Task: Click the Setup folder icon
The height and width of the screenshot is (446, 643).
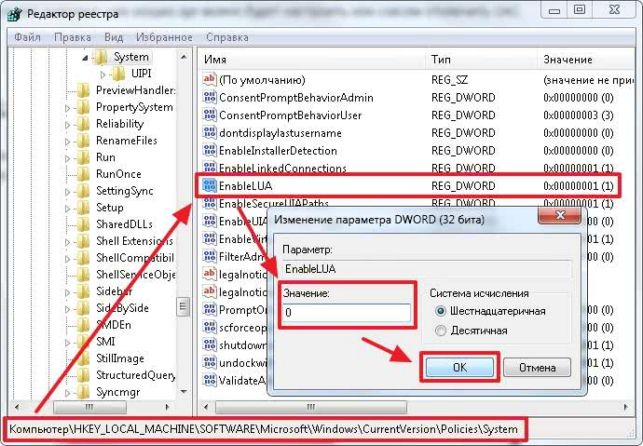Action: (82, 208)
